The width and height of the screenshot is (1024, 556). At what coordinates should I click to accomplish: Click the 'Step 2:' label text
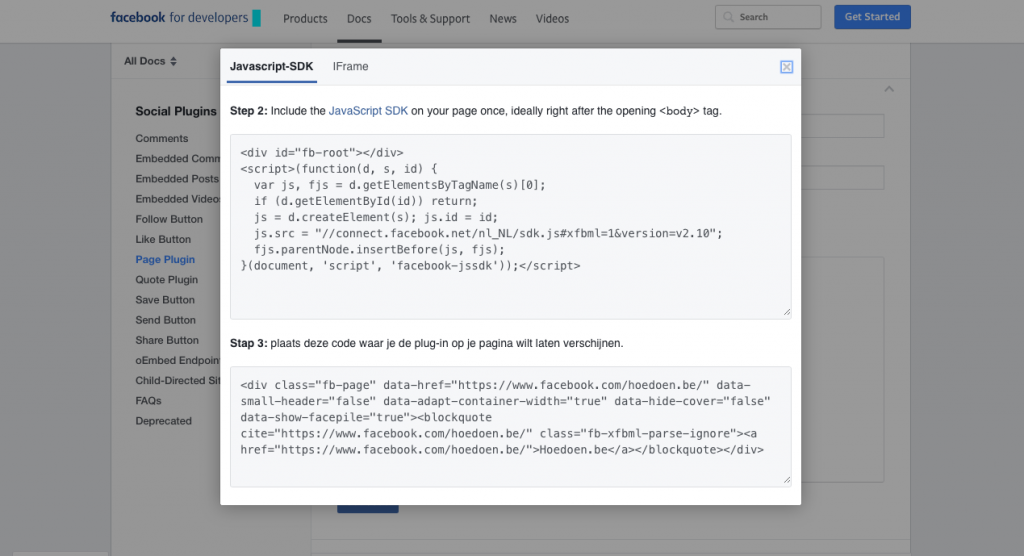pyautogui.click(x=249, y=111)
